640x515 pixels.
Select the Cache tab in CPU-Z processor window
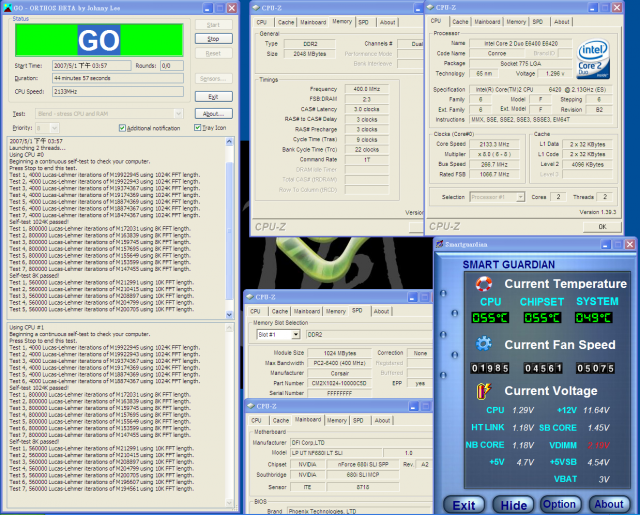[x=460, y=22]
